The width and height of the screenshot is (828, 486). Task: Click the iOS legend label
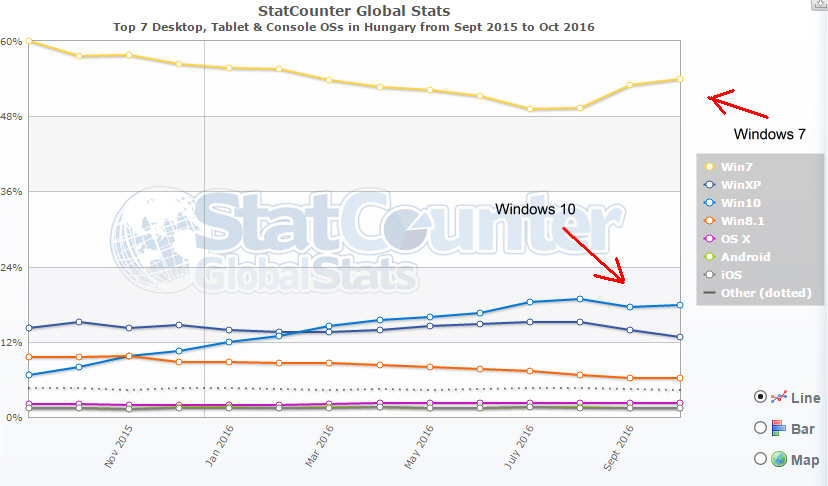coord(731,275)
